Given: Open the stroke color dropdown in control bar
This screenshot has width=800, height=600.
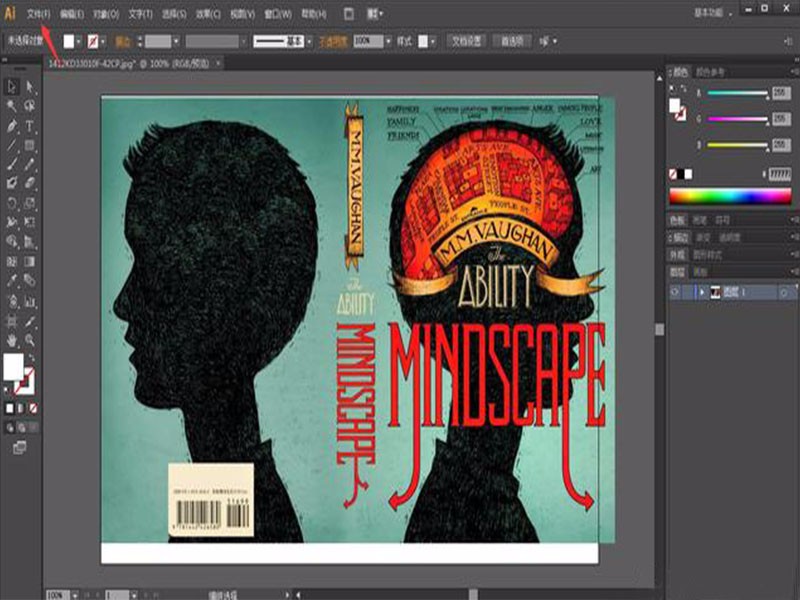Looking at the screenshot, I should tap(101, 41).
